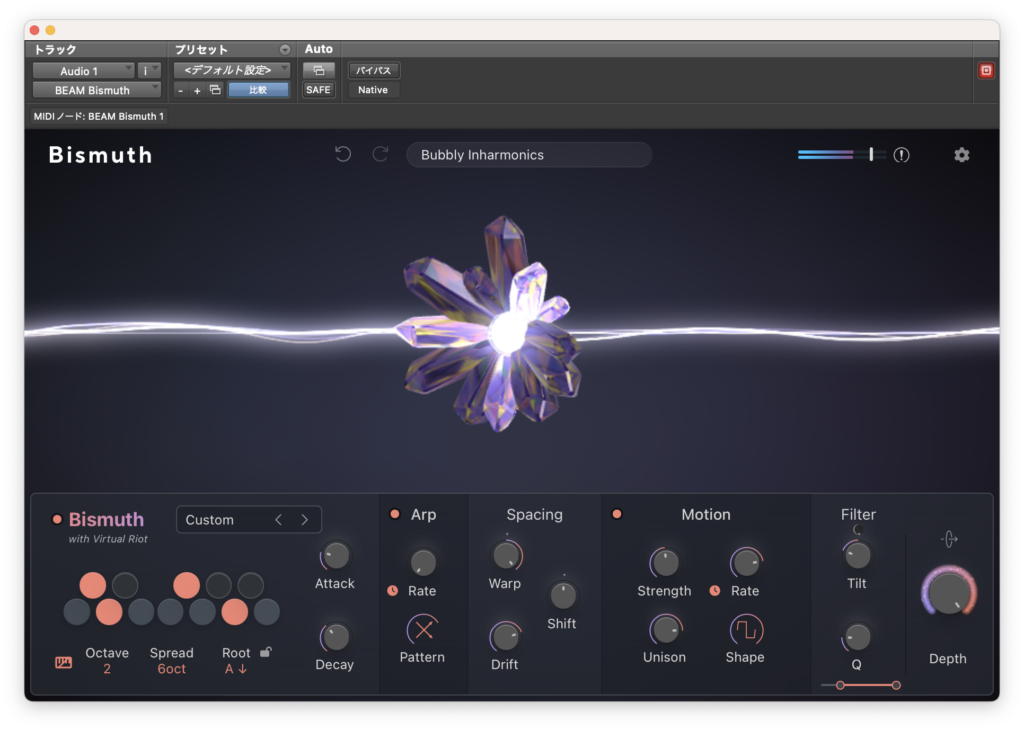
Task: Click the Bismuth logo title
Action: click(x=101, y=155)
